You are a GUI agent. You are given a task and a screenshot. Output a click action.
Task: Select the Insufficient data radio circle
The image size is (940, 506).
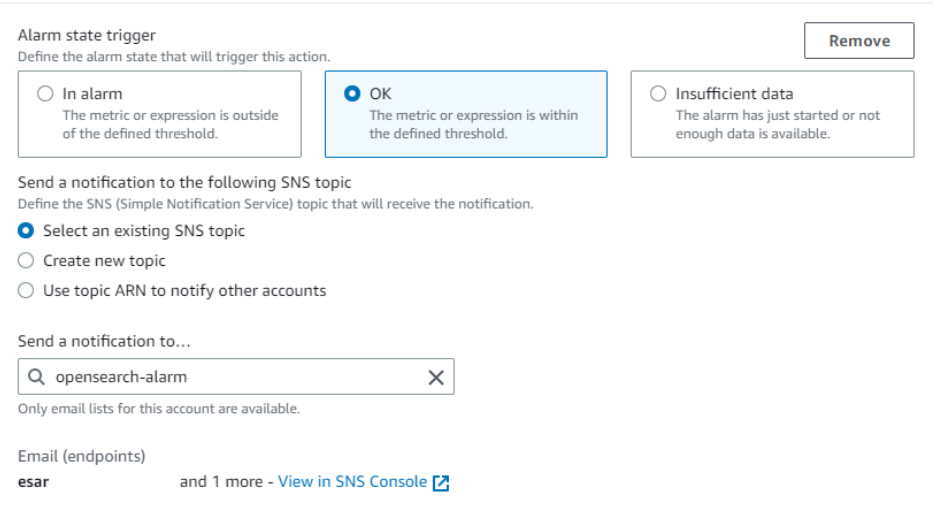658,94
